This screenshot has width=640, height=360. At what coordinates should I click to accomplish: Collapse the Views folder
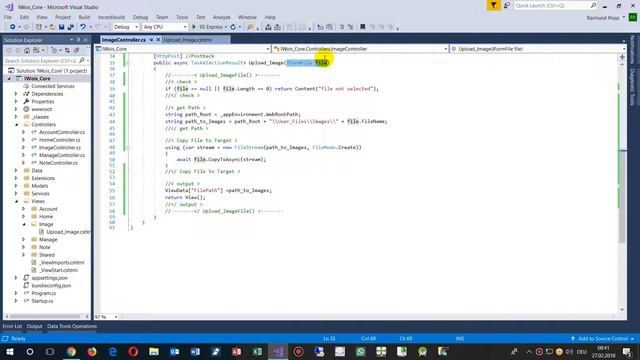(16, 201)
